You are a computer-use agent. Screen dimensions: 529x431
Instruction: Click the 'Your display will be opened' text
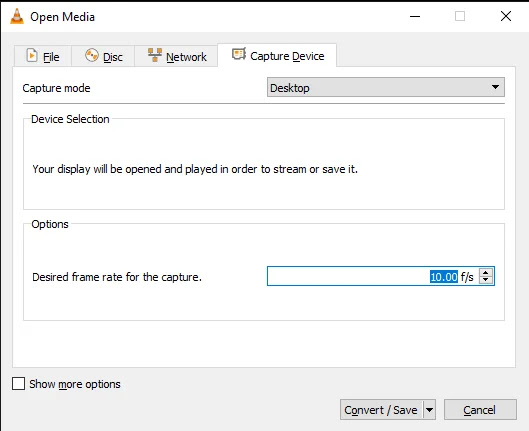(x=195, y=169)
